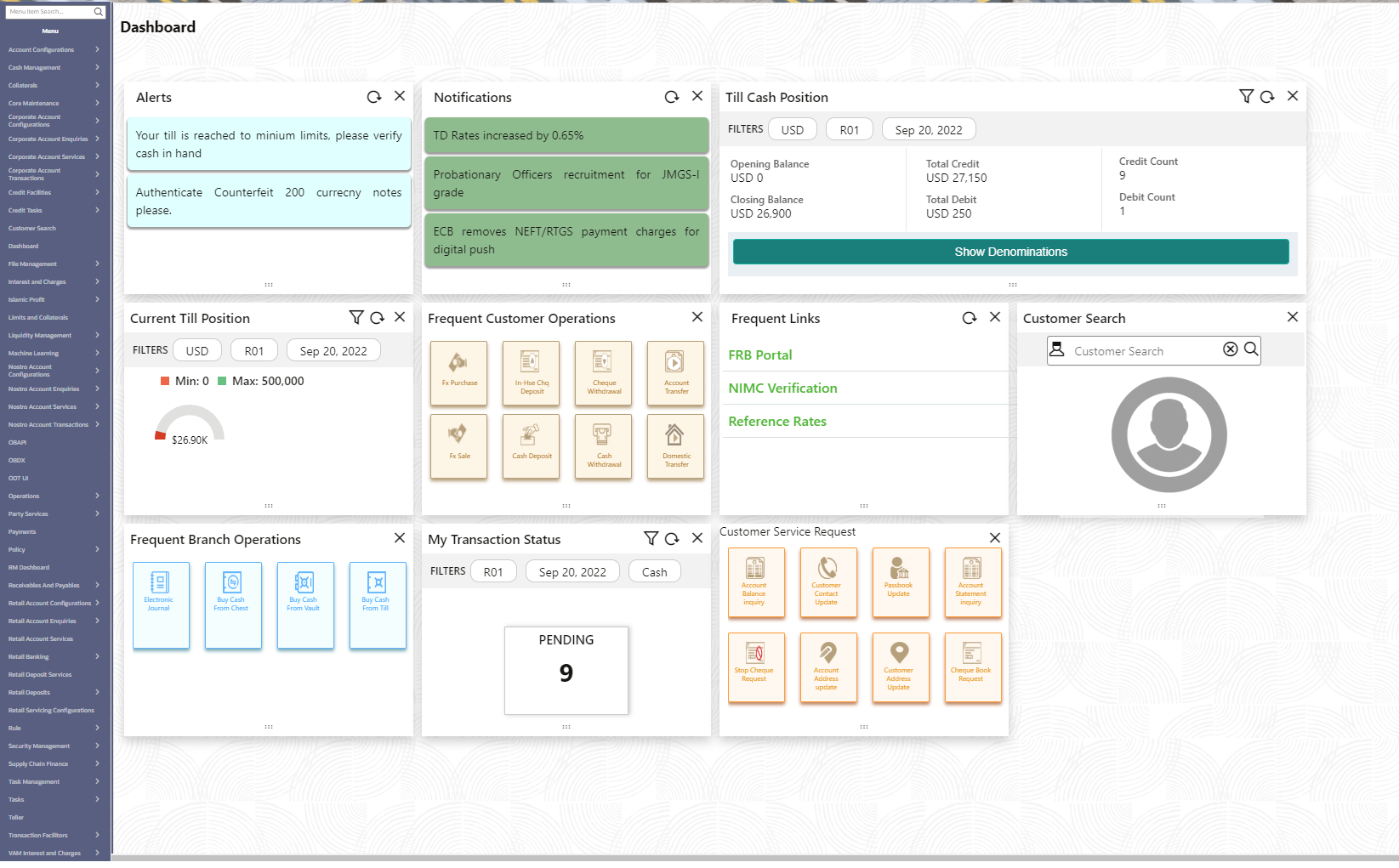Close the Customer Service Request widget
Image resolution: width=1399 pixels, height=868 pixels.
995,538
